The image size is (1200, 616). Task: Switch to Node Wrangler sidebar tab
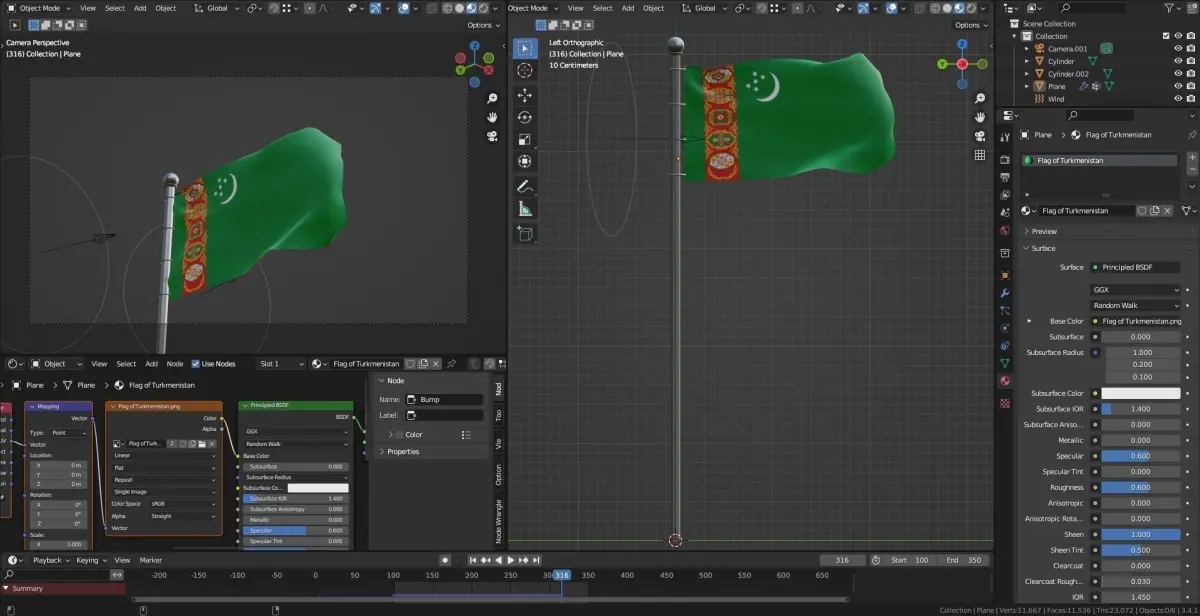(498, 521)
